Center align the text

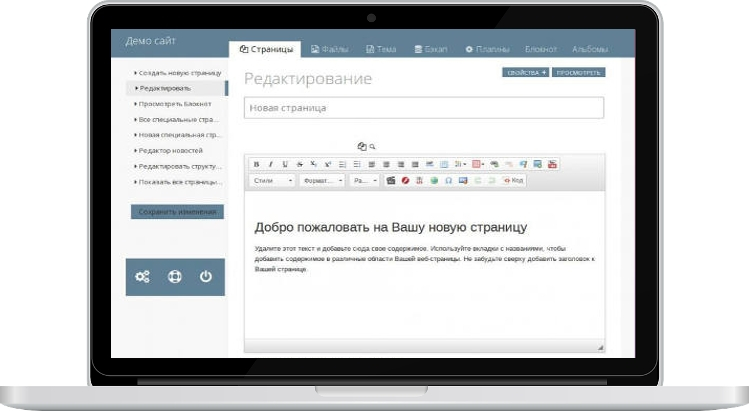pos(386,164)
